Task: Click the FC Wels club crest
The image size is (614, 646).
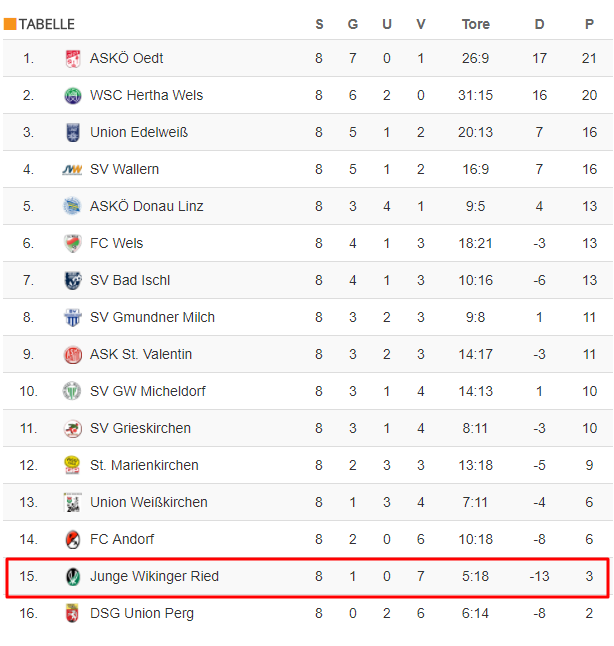Action: (x=73, y=243)
